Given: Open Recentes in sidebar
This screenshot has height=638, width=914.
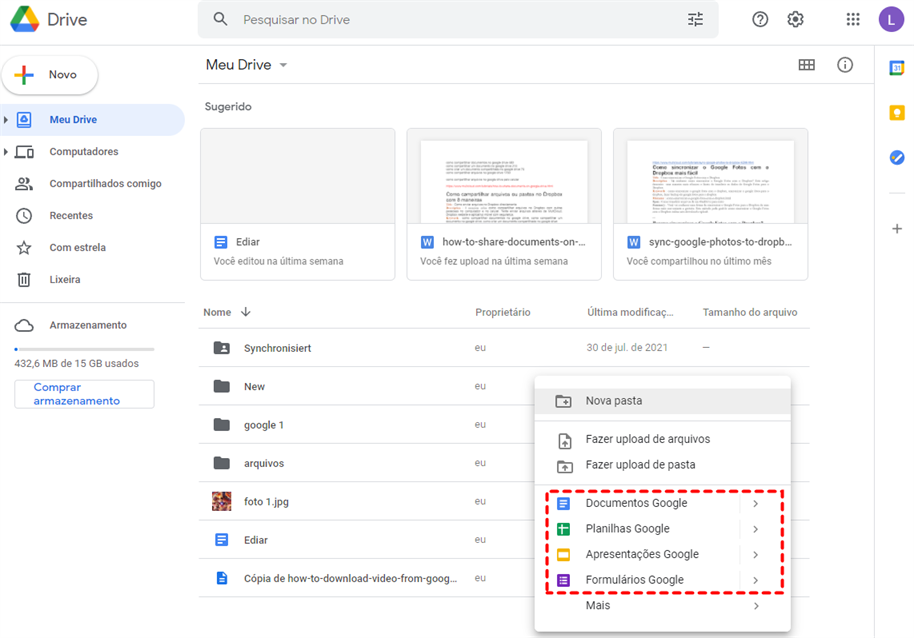Looking at the screenshot, I should point(92,216).
